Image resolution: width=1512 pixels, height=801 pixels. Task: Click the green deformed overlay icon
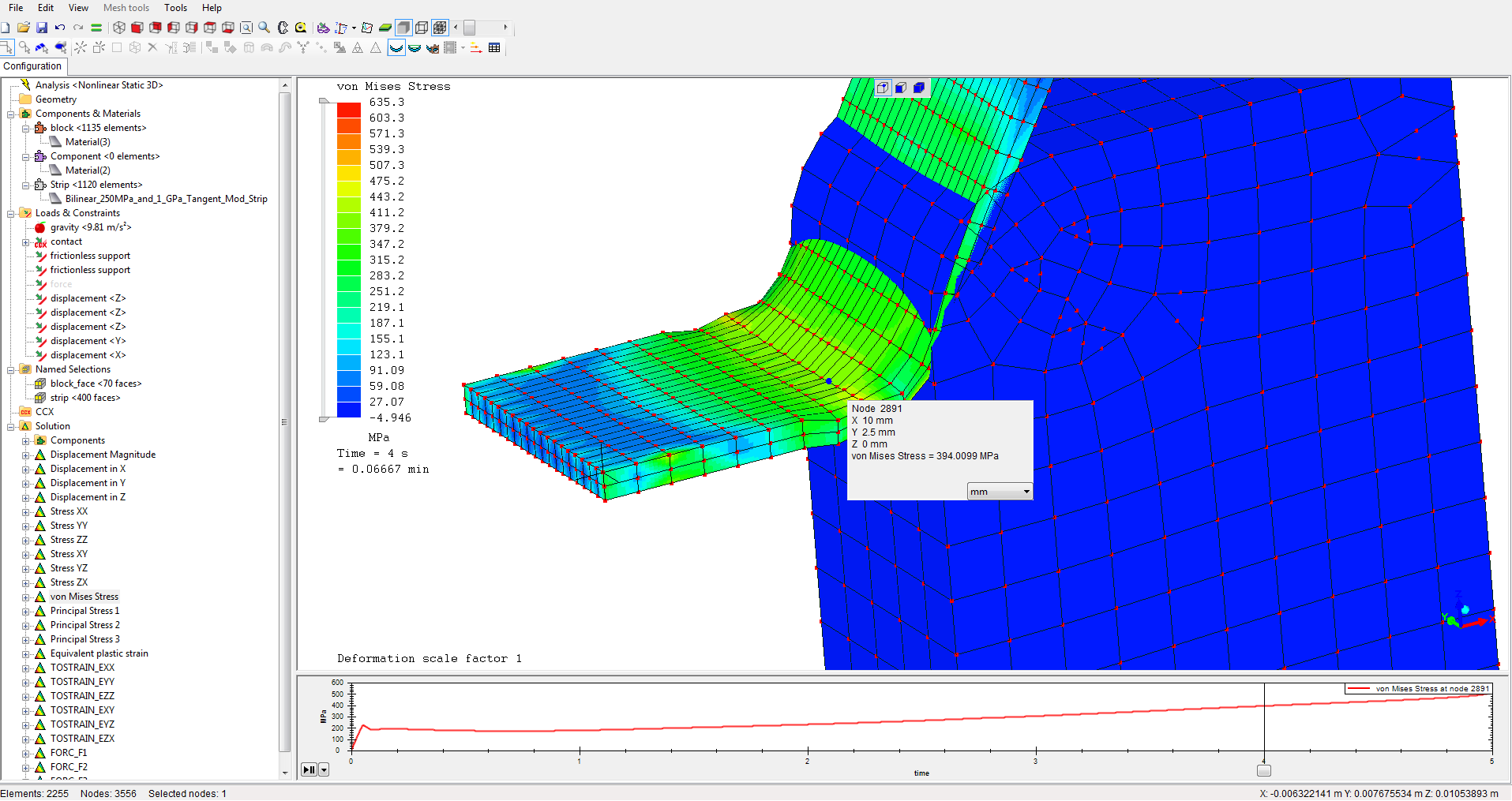coord(415,47)
